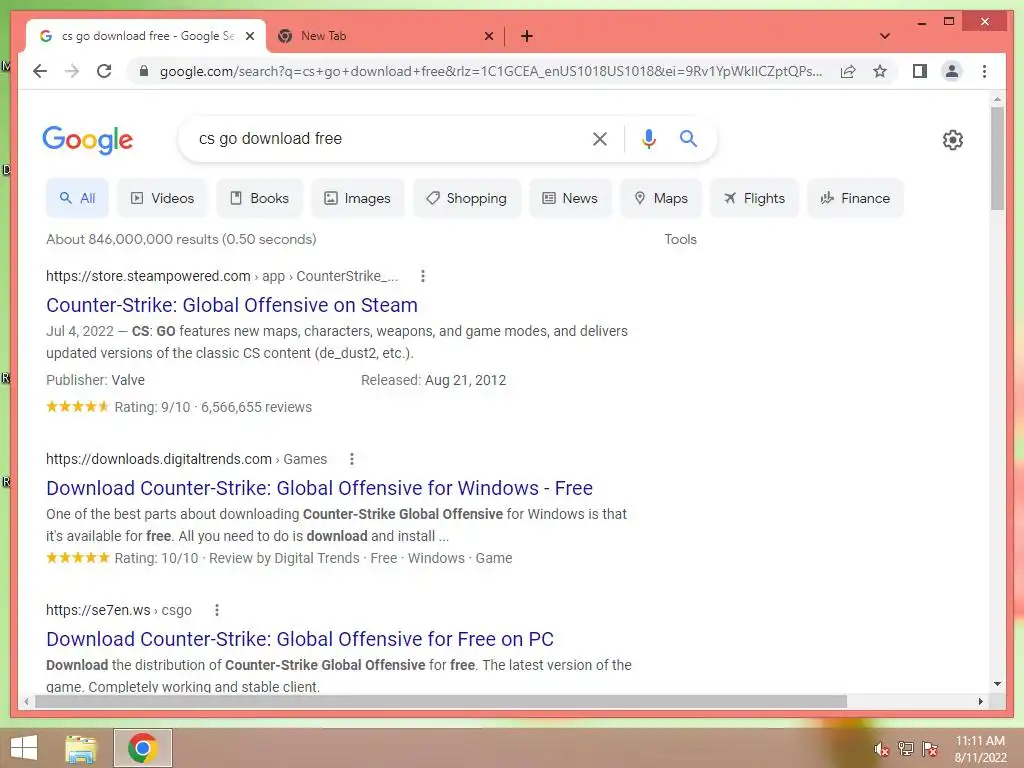
Task: Close the cs go download free tab
Action: click(249, 36)
